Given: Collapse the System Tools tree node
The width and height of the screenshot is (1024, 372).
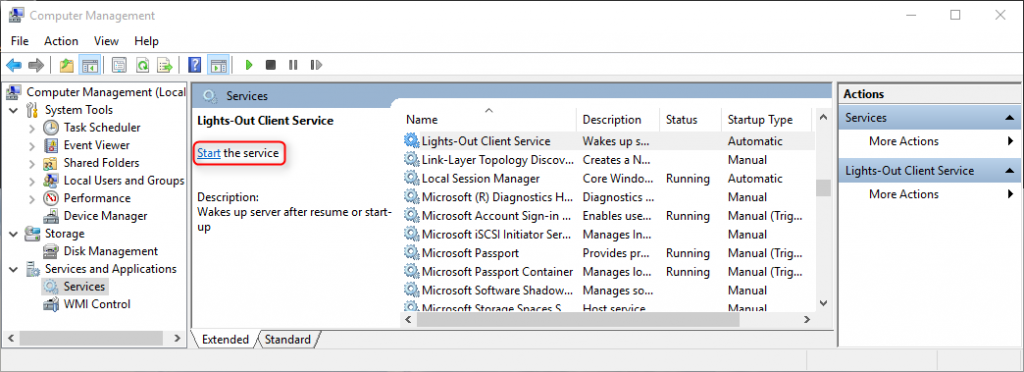Looking at the screenshot, I should tap(14, 110).
